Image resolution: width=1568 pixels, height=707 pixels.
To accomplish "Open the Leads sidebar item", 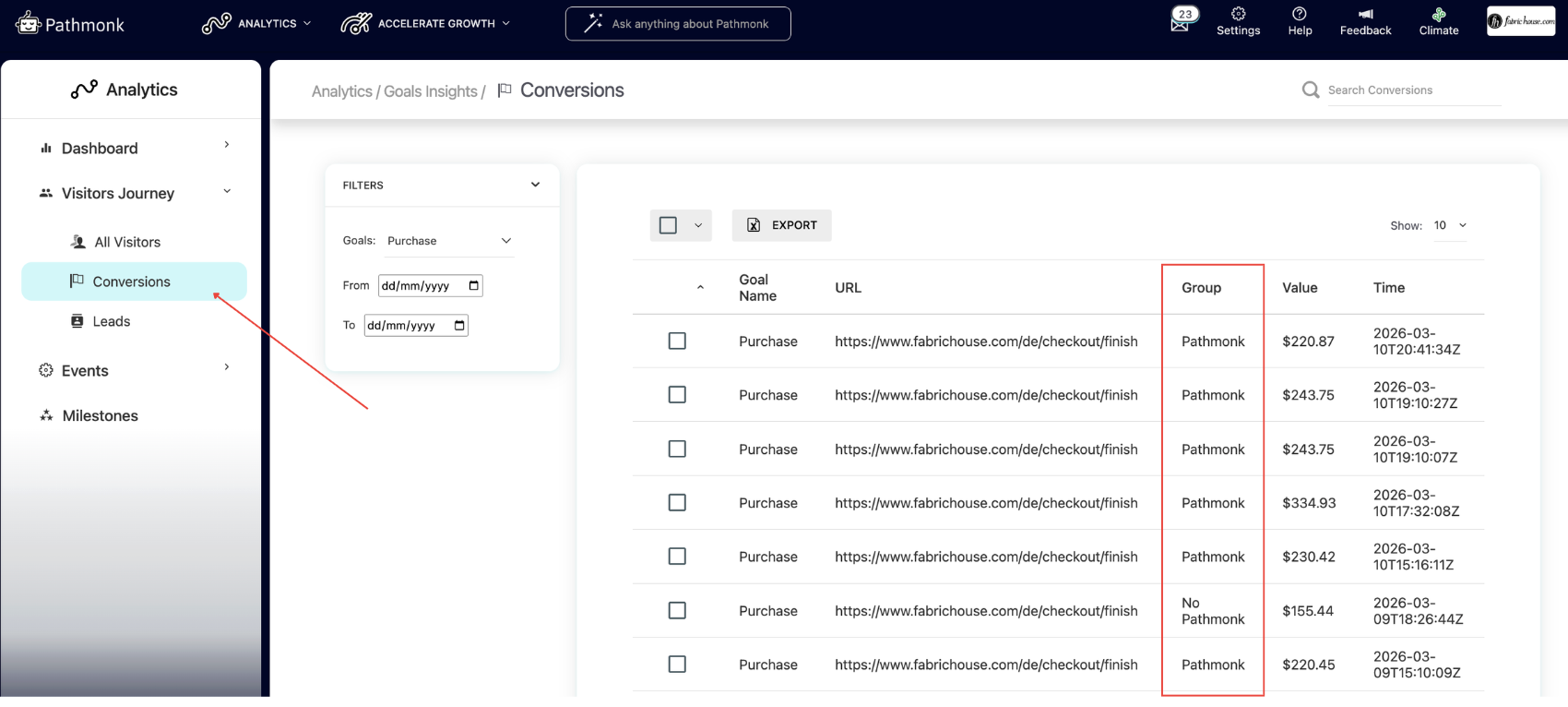I will click(112, 321).
